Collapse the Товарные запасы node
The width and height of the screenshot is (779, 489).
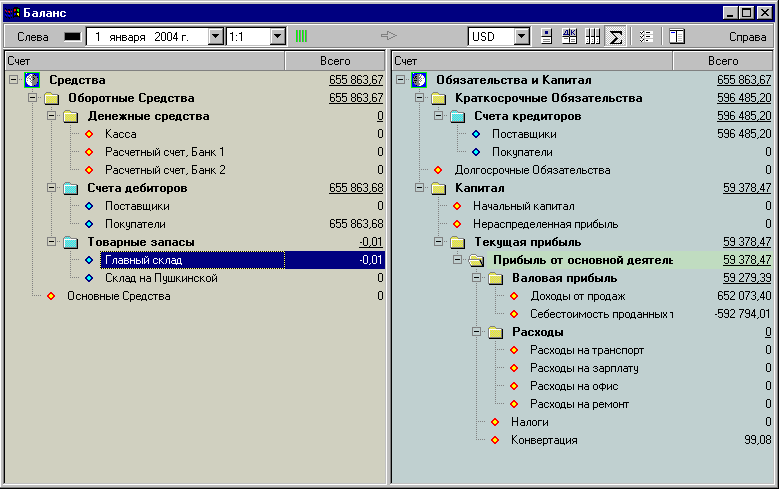51,242
